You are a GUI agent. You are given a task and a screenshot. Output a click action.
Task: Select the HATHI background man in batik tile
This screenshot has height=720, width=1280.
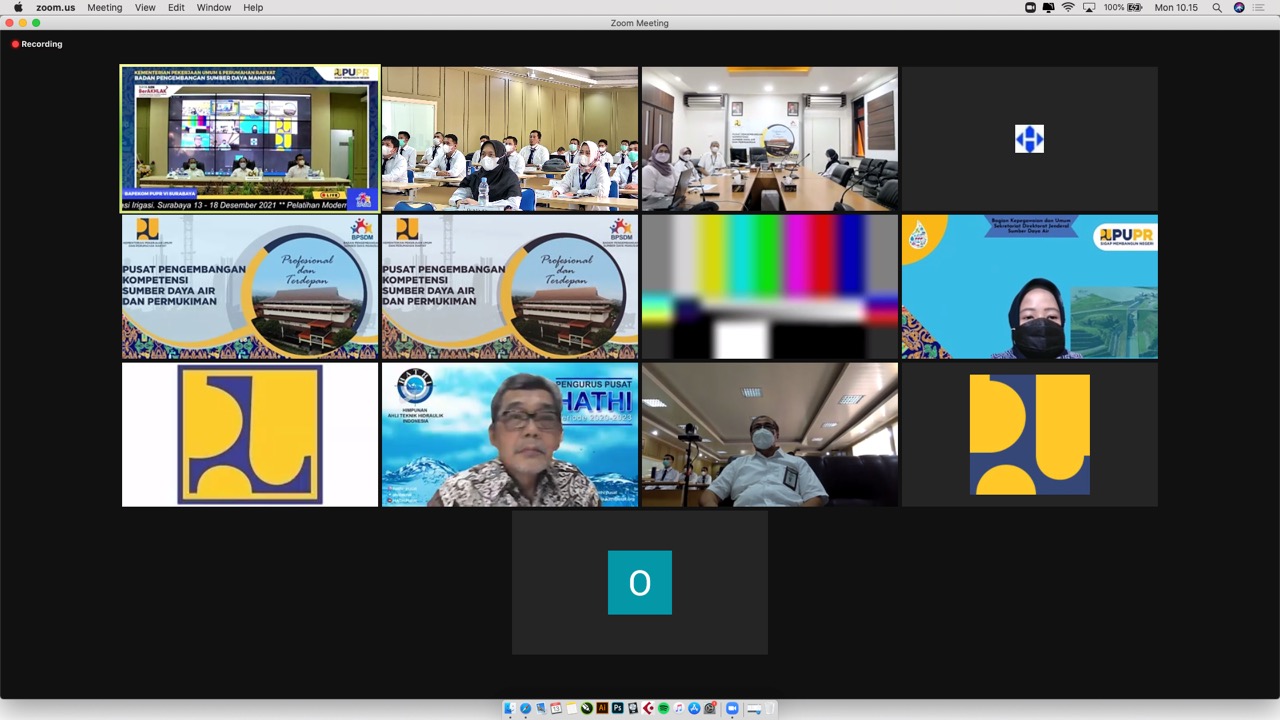click(x=510, y=435)
